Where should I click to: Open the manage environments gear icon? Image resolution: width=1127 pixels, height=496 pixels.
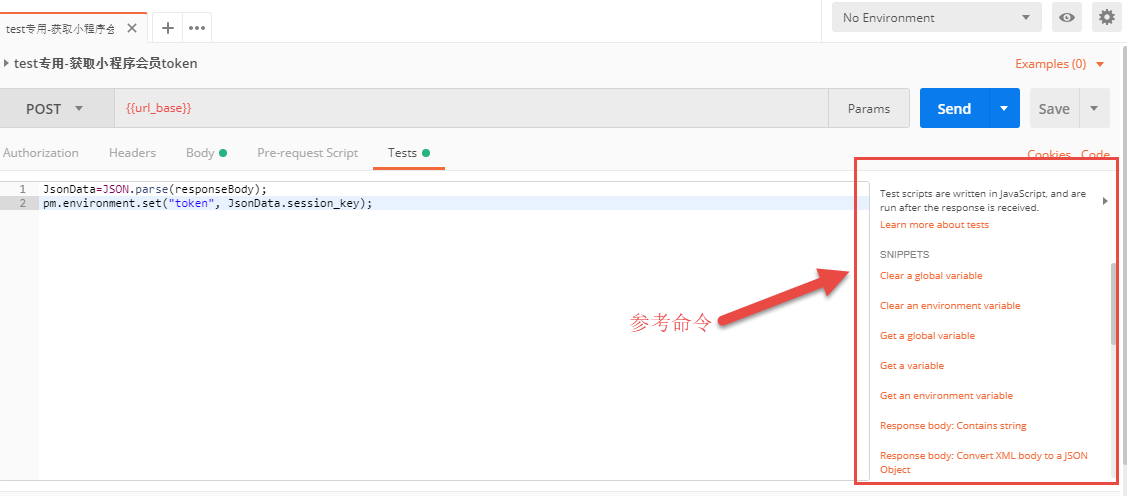tap(1106, 18)
